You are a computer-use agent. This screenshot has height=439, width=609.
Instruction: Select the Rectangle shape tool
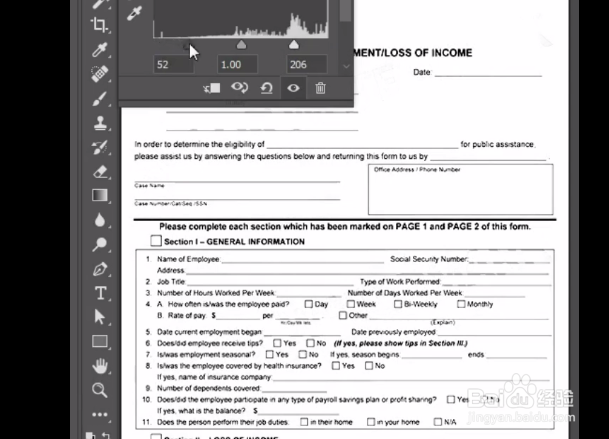pos(100,341)
